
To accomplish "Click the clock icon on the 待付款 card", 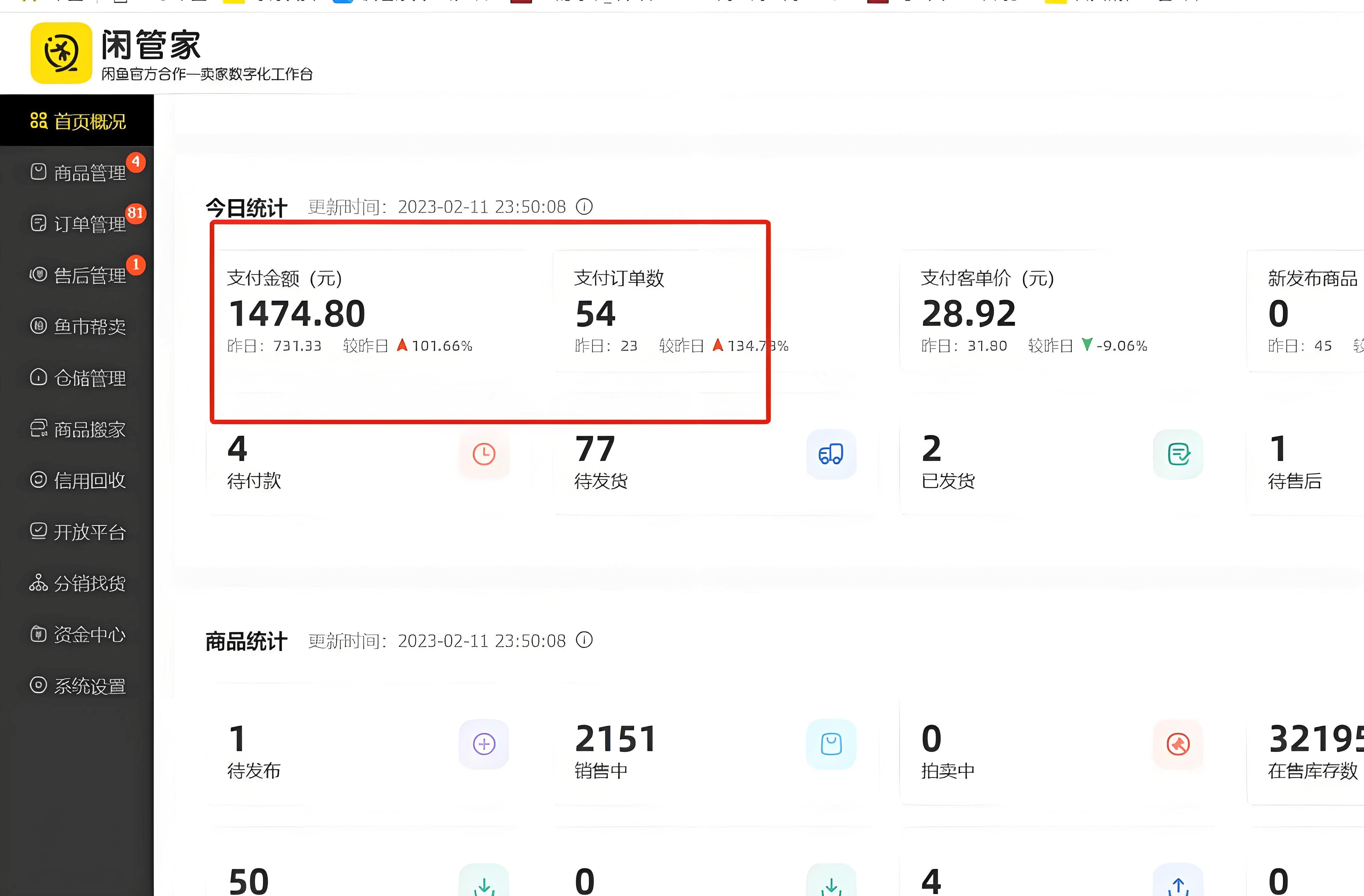I will tap(484, 454).
